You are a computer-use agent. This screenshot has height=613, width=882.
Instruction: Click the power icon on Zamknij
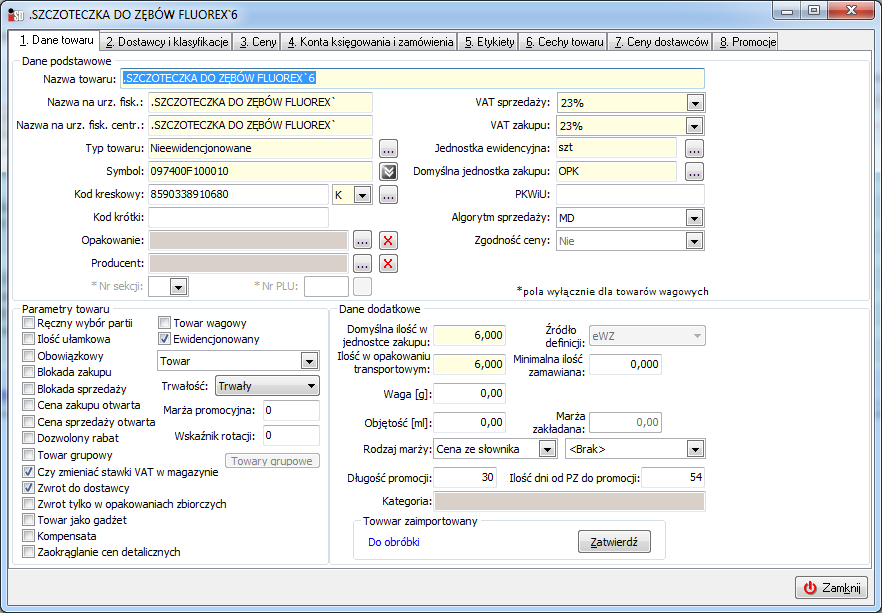809,588
